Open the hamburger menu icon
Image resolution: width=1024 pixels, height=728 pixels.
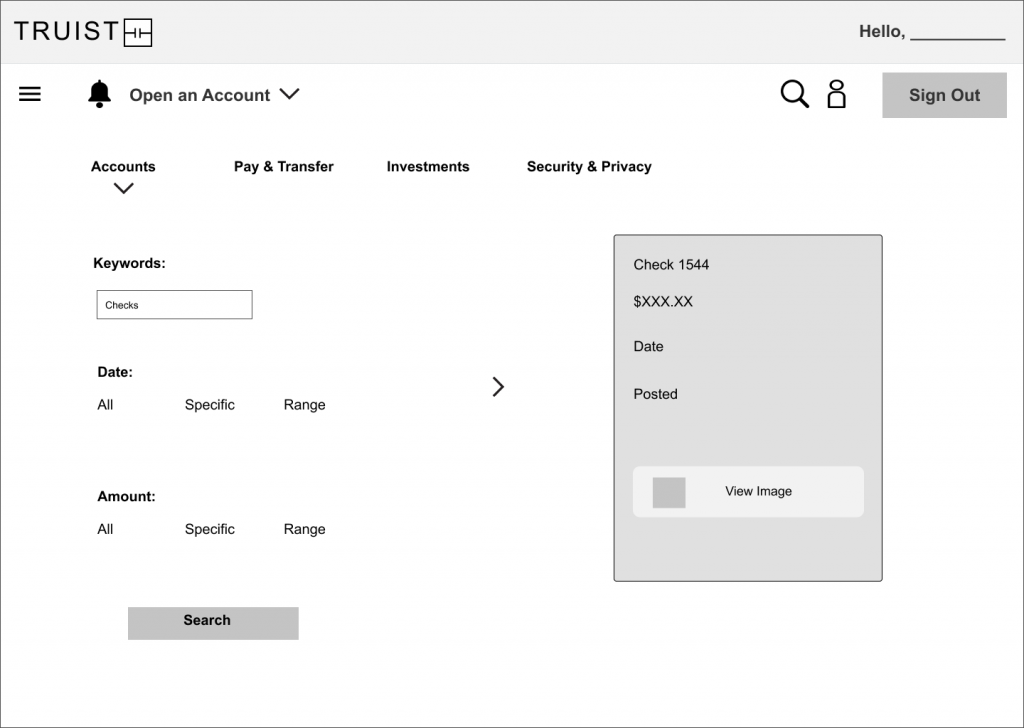pyautogui.click(x=30, y=95)
